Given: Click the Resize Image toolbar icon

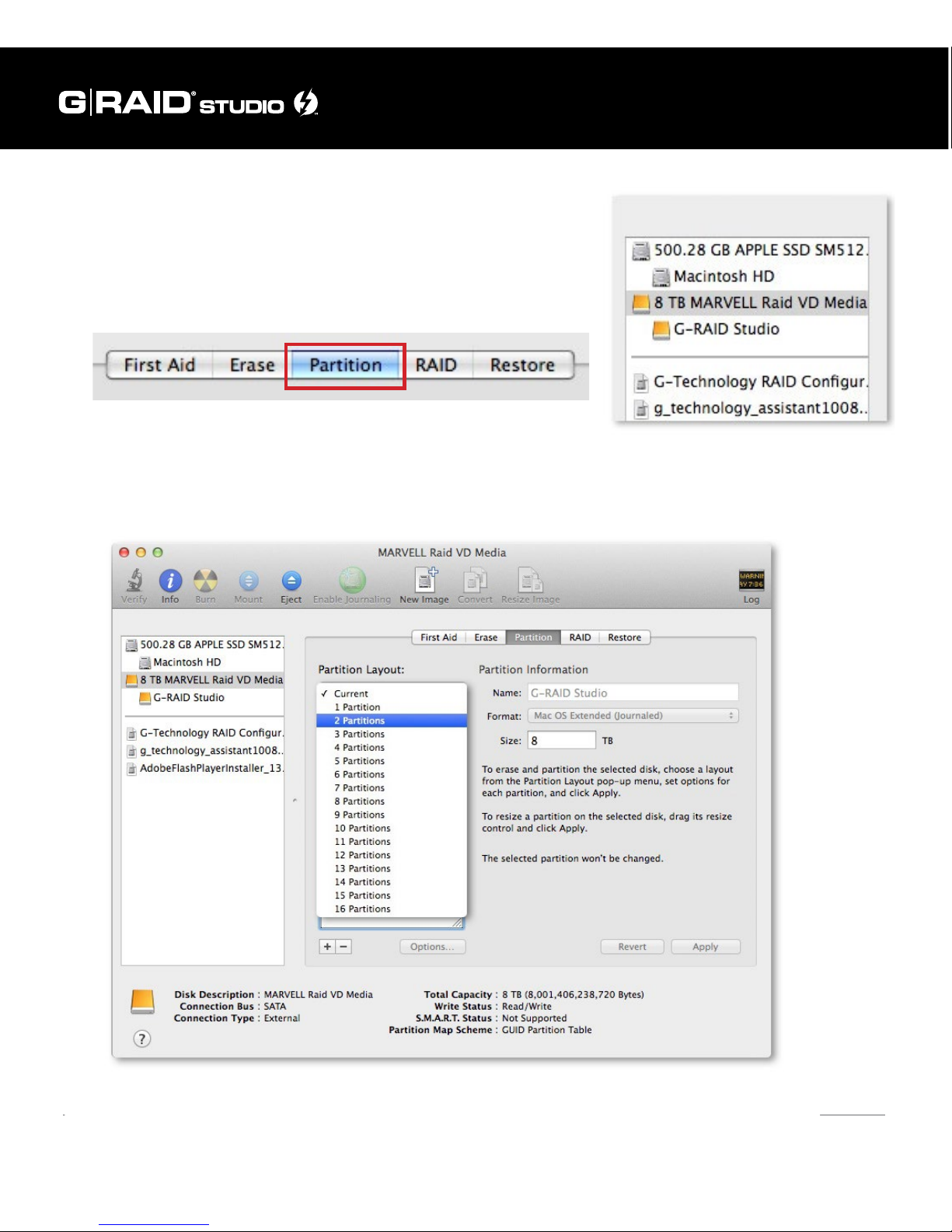Looking at the screenshot, I should coord(531,581).
